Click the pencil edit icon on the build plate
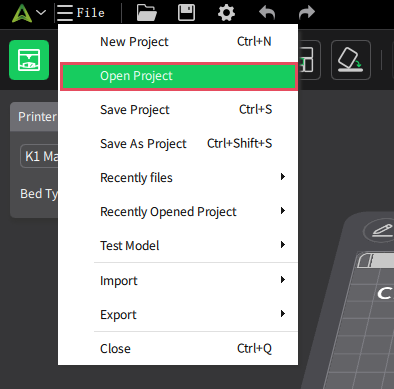The width and height of the screenshot is (394, 389). coord(382,230)
